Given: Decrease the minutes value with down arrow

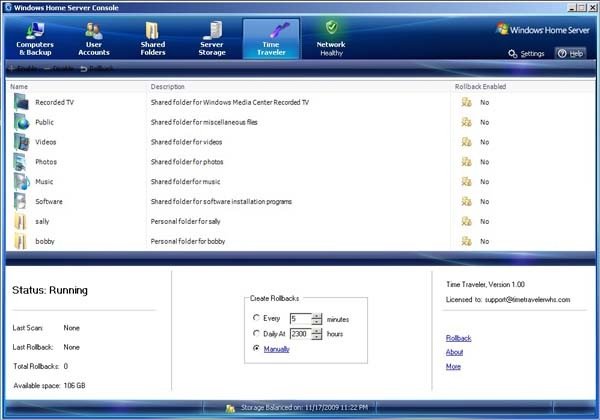Looking at the screenshot, I should click(317, 322).
